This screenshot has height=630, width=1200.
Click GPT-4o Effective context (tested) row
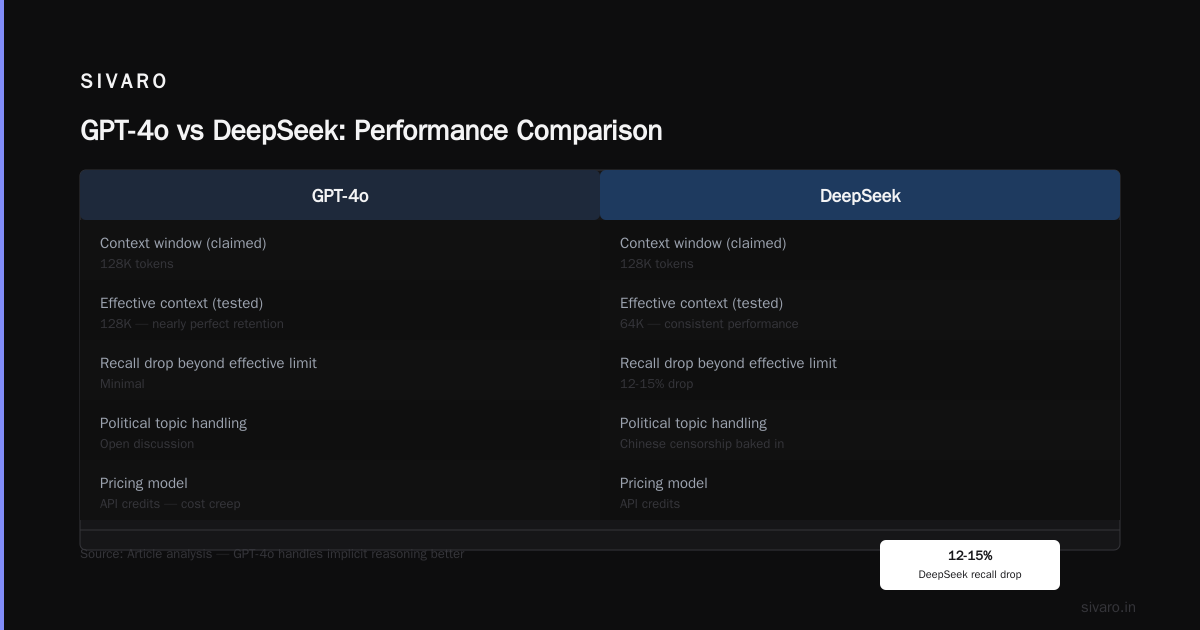coord(340,311)
